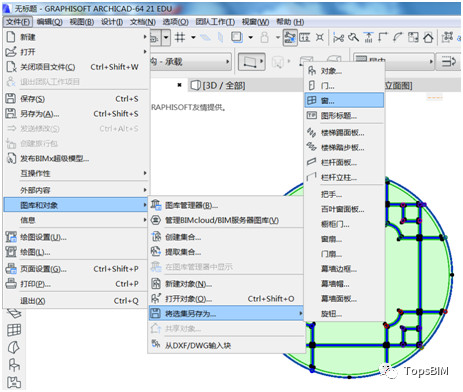Select 发布BIMx超级模型...
The height and width of the screenshot is (392, 463).
coord(76,158)
